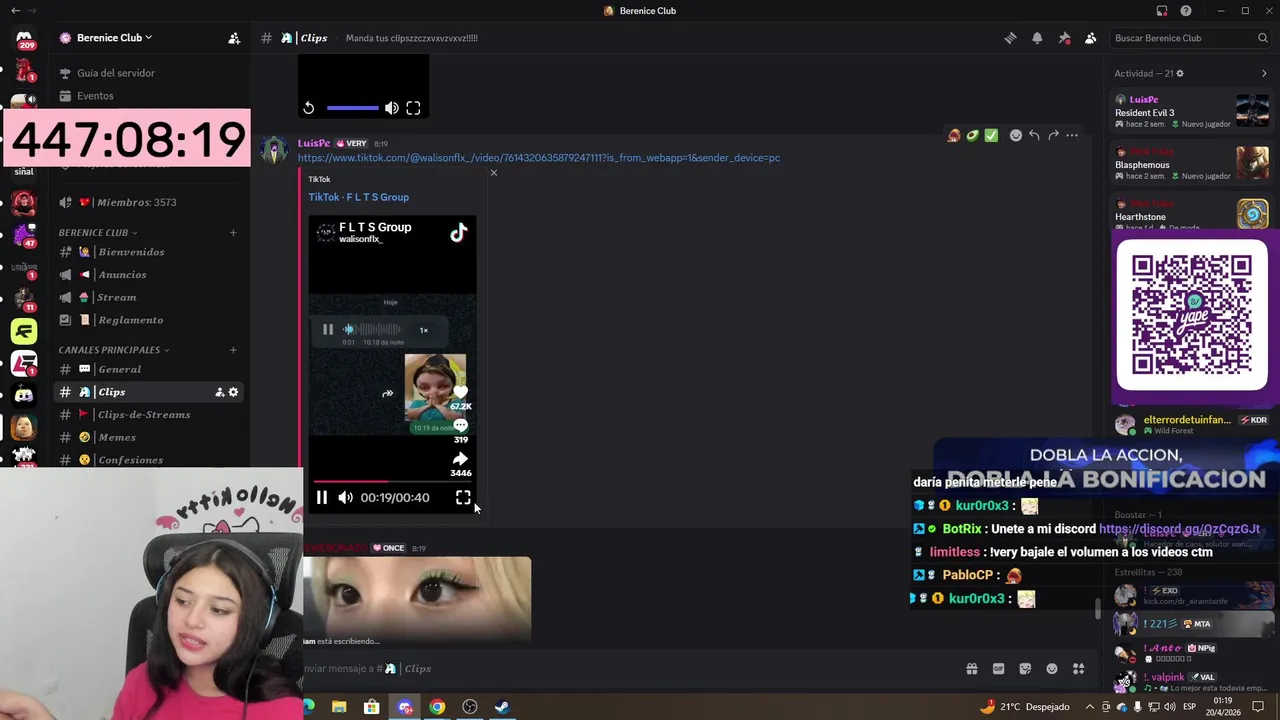Select Reglamento channel
Screen dimensions: 1280x720
pos(148,320)
